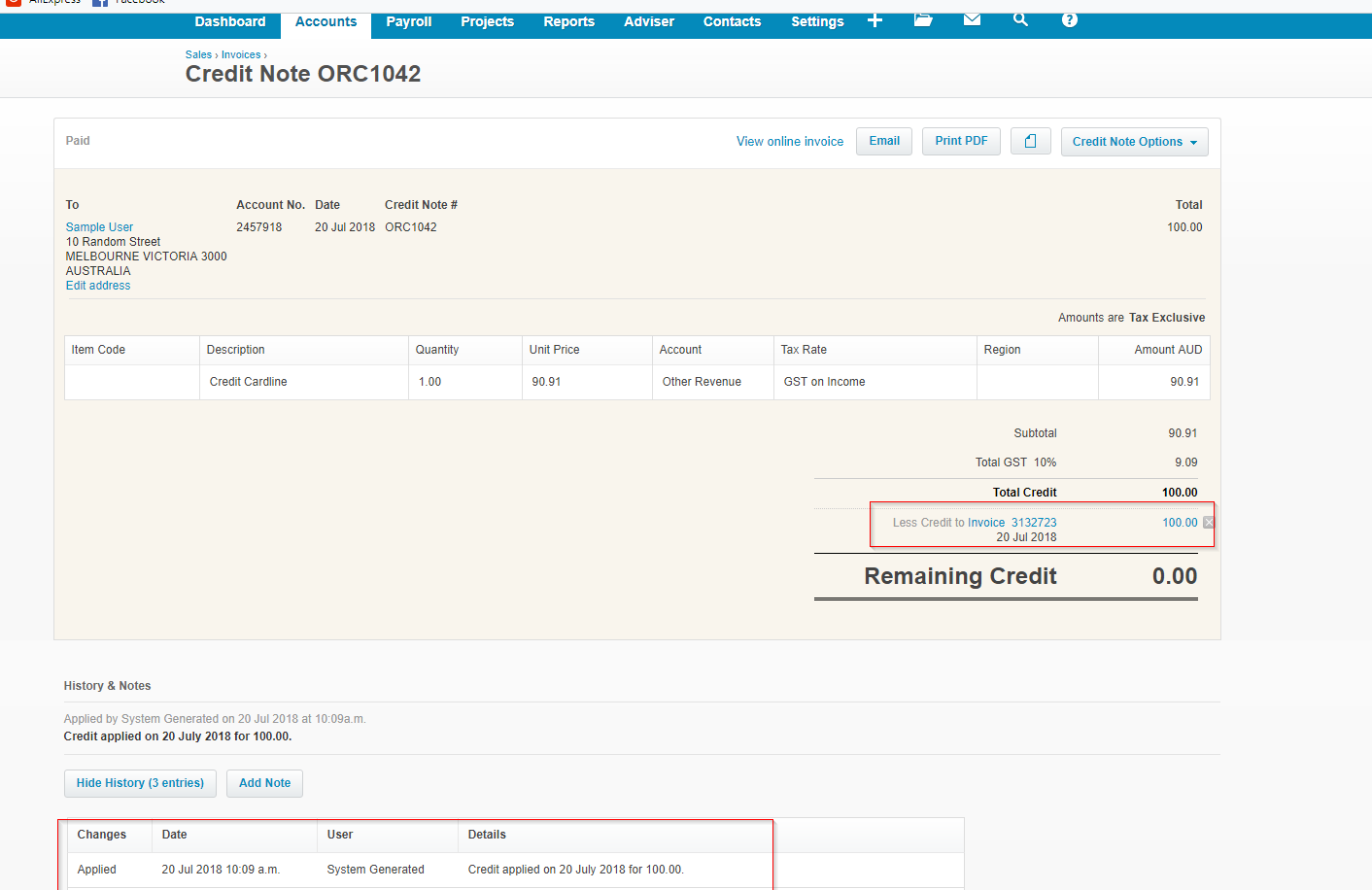1372x890 pixels.
Task: Click the Email button
Action: [883, 142]
